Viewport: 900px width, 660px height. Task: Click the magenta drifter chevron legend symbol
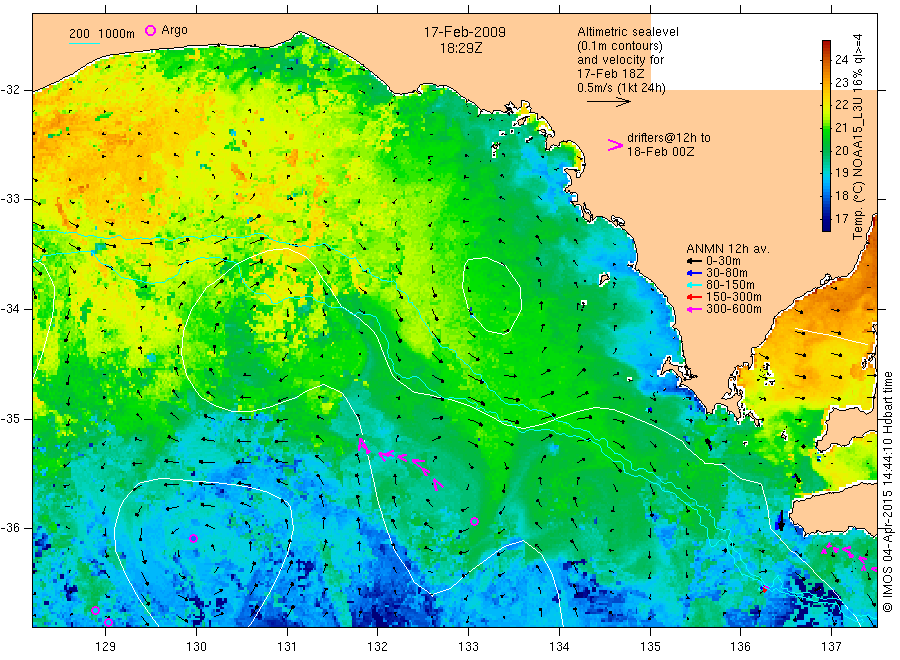tap(615, 145)
